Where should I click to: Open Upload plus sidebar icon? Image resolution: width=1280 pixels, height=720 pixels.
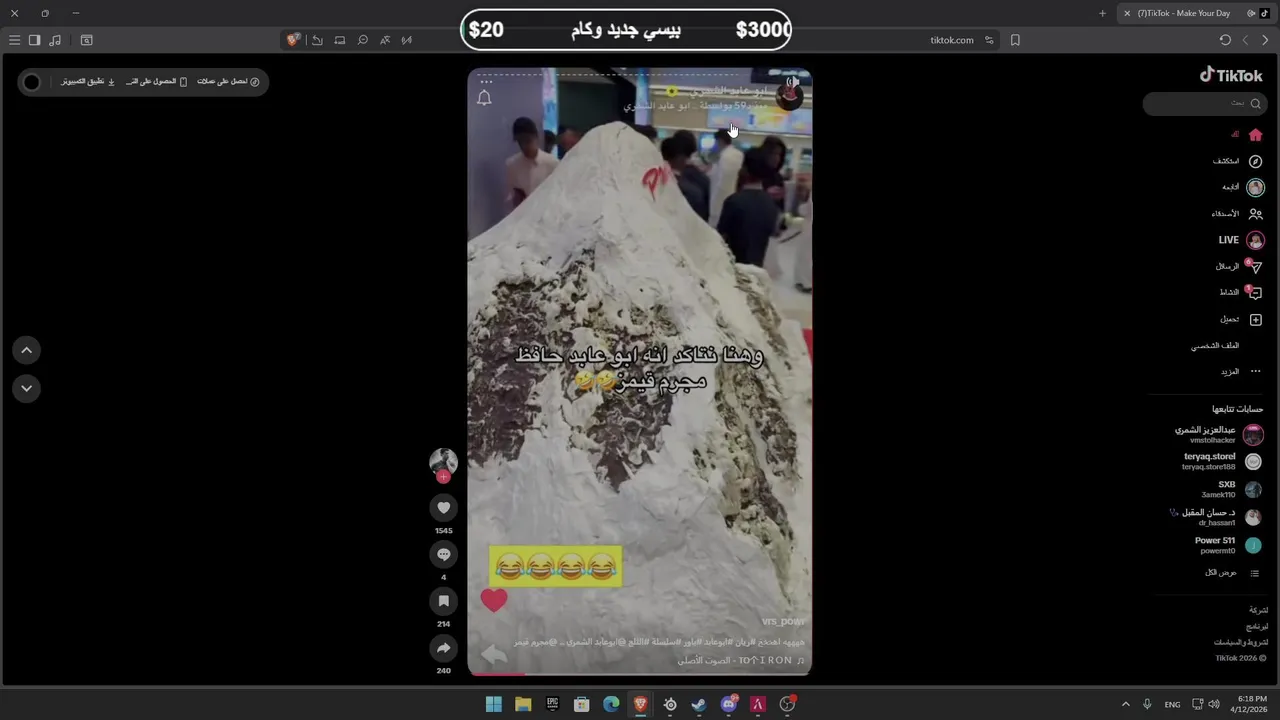(x=1256, y=319)
